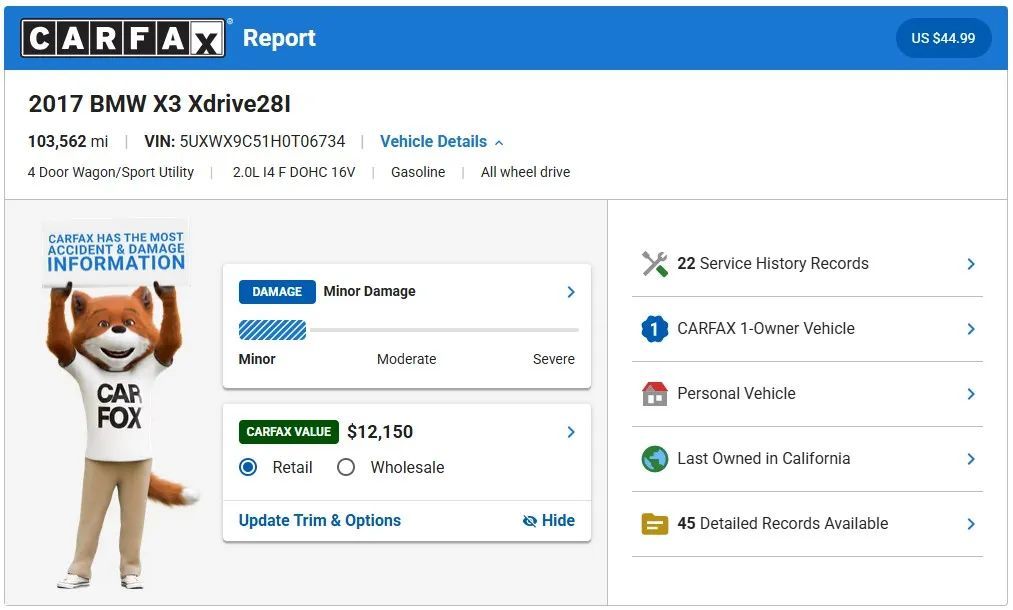Open CARFAX Value details chevron

(571, 432)
